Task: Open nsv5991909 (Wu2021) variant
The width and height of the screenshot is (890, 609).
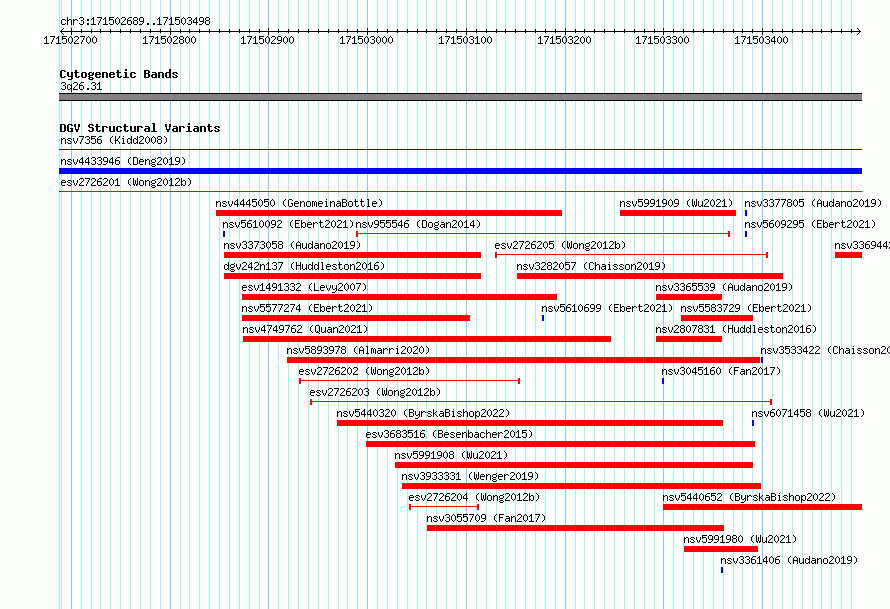Action: pyautogui.click(x=676, y=203)
